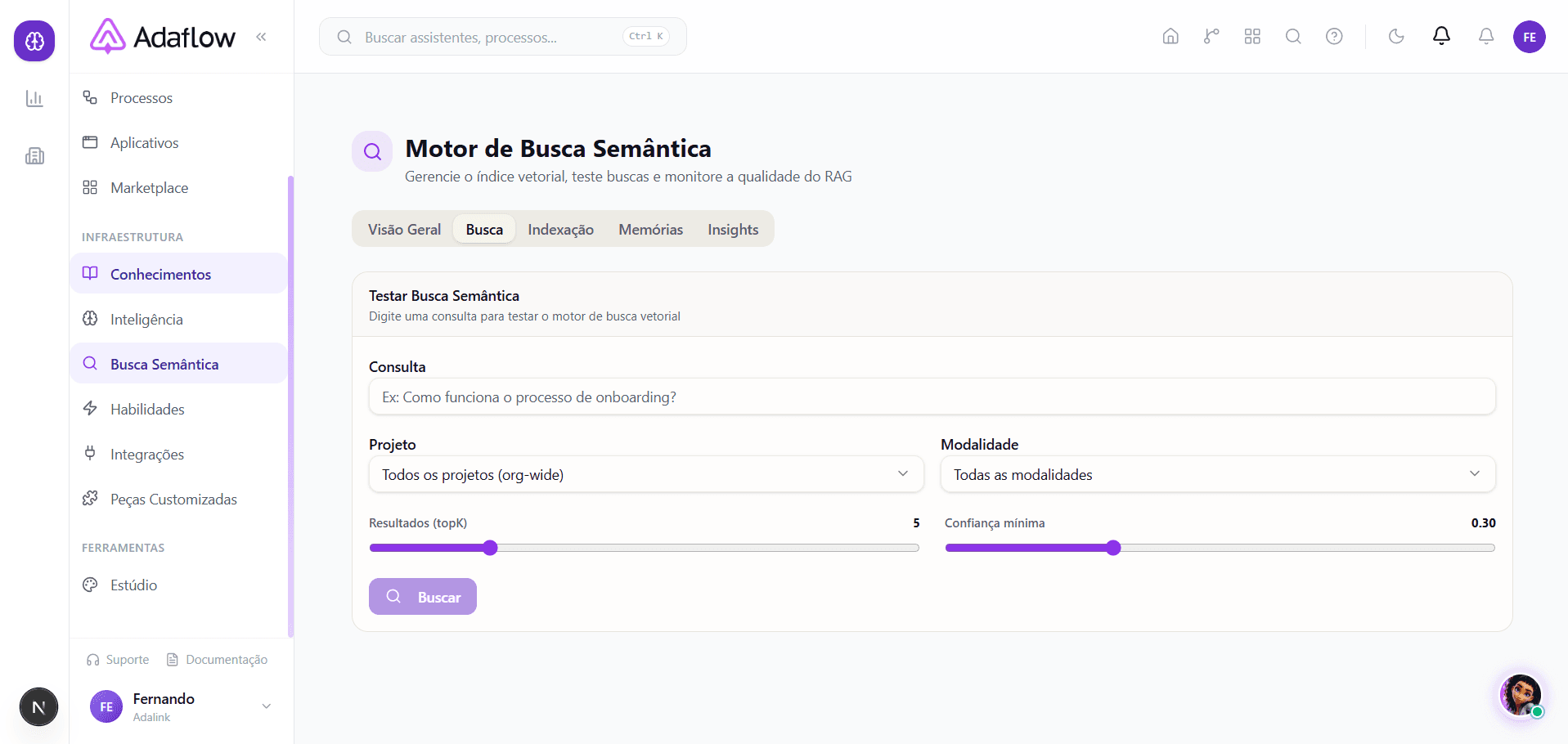Expand the Fernando user menu chevron

(266, 706)
